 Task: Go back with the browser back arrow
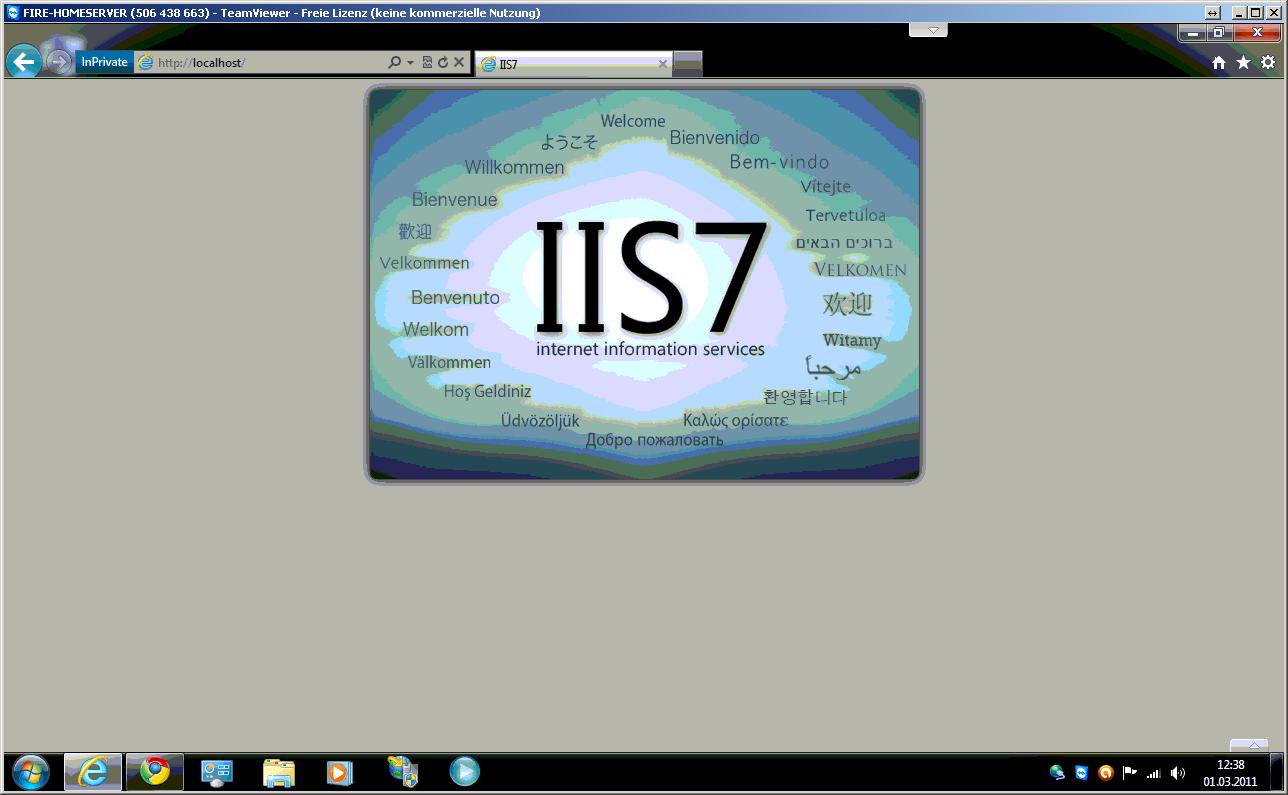(23, 62)
